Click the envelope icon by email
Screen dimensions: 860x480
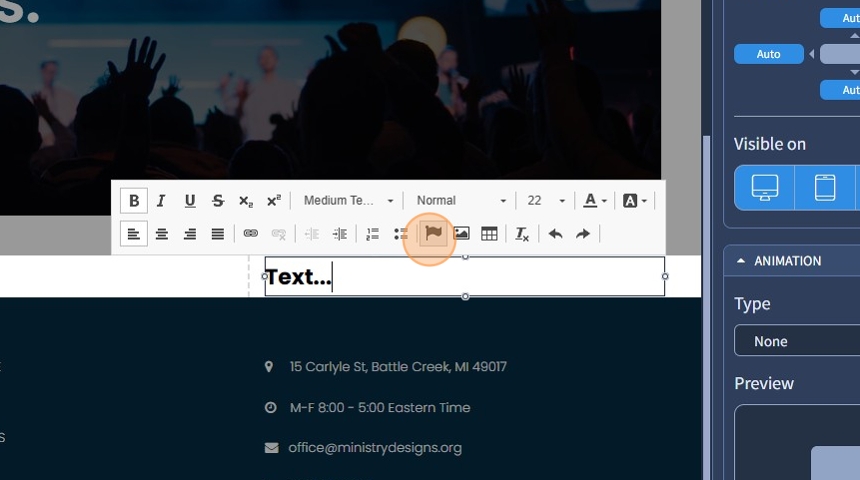pyautogui.click(x=271, y=448)
